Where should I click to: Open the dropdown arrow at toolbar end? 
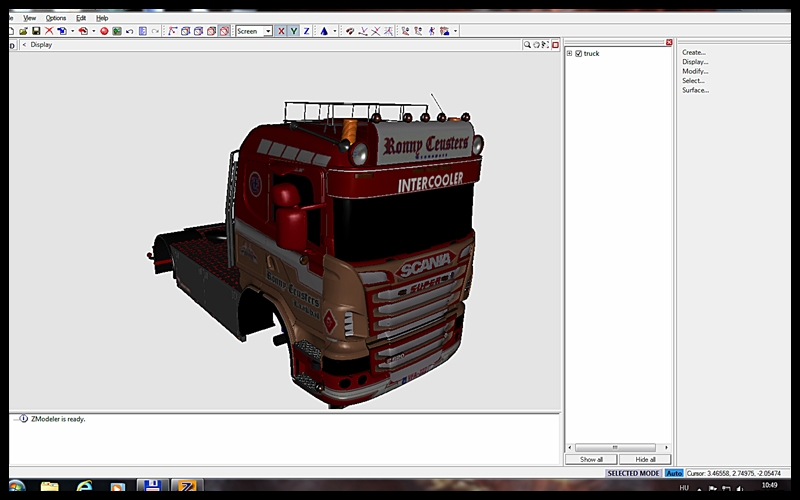point(455,31)
